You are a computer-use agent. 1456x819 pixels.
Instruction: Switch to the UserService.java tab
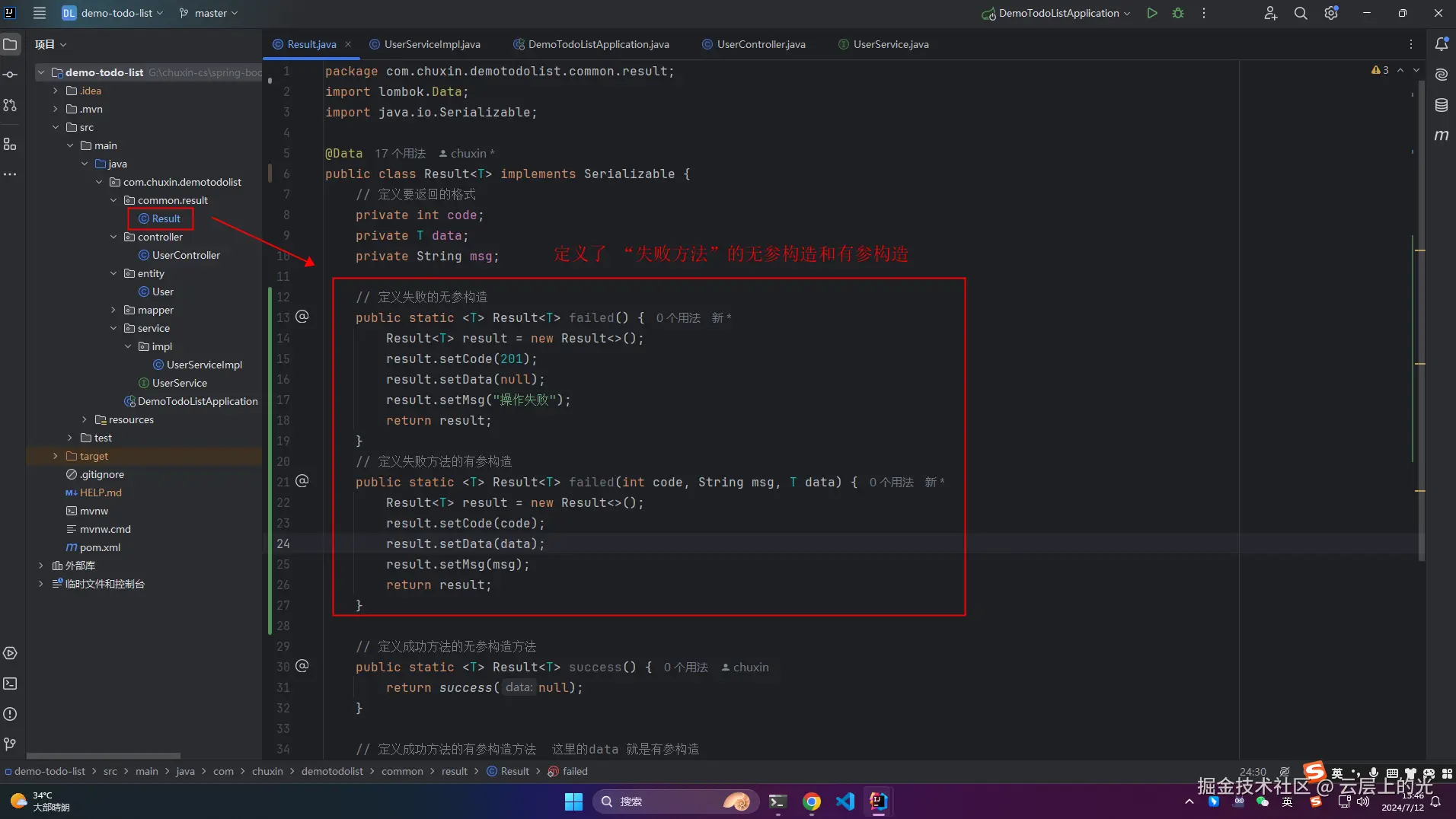click(x=883, y=44)
